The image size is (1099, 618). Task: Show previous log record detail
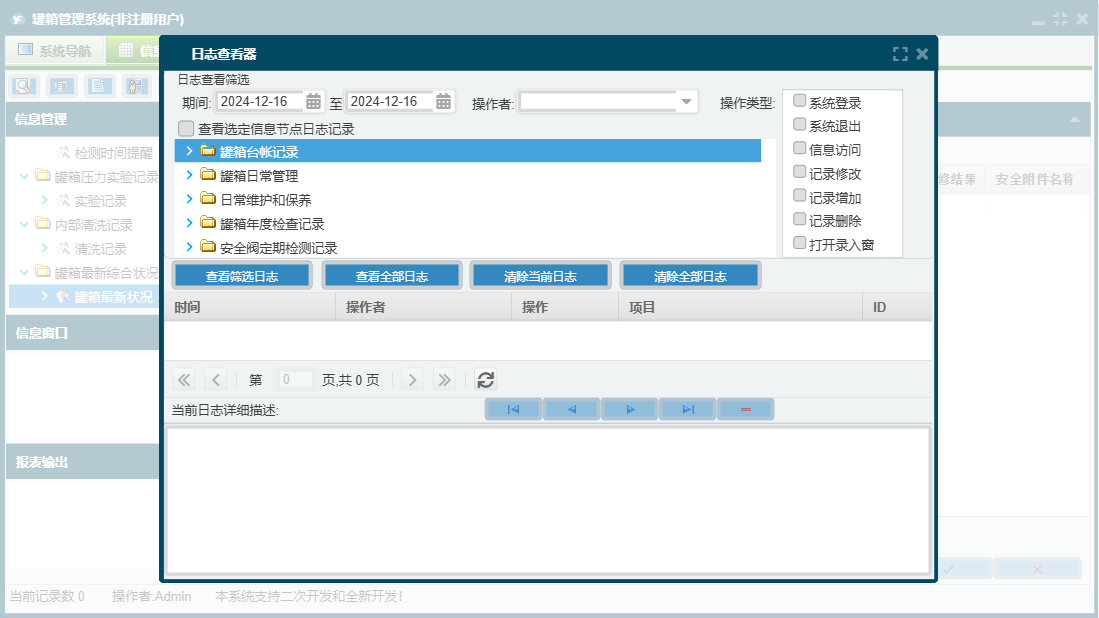pos(571,409)
